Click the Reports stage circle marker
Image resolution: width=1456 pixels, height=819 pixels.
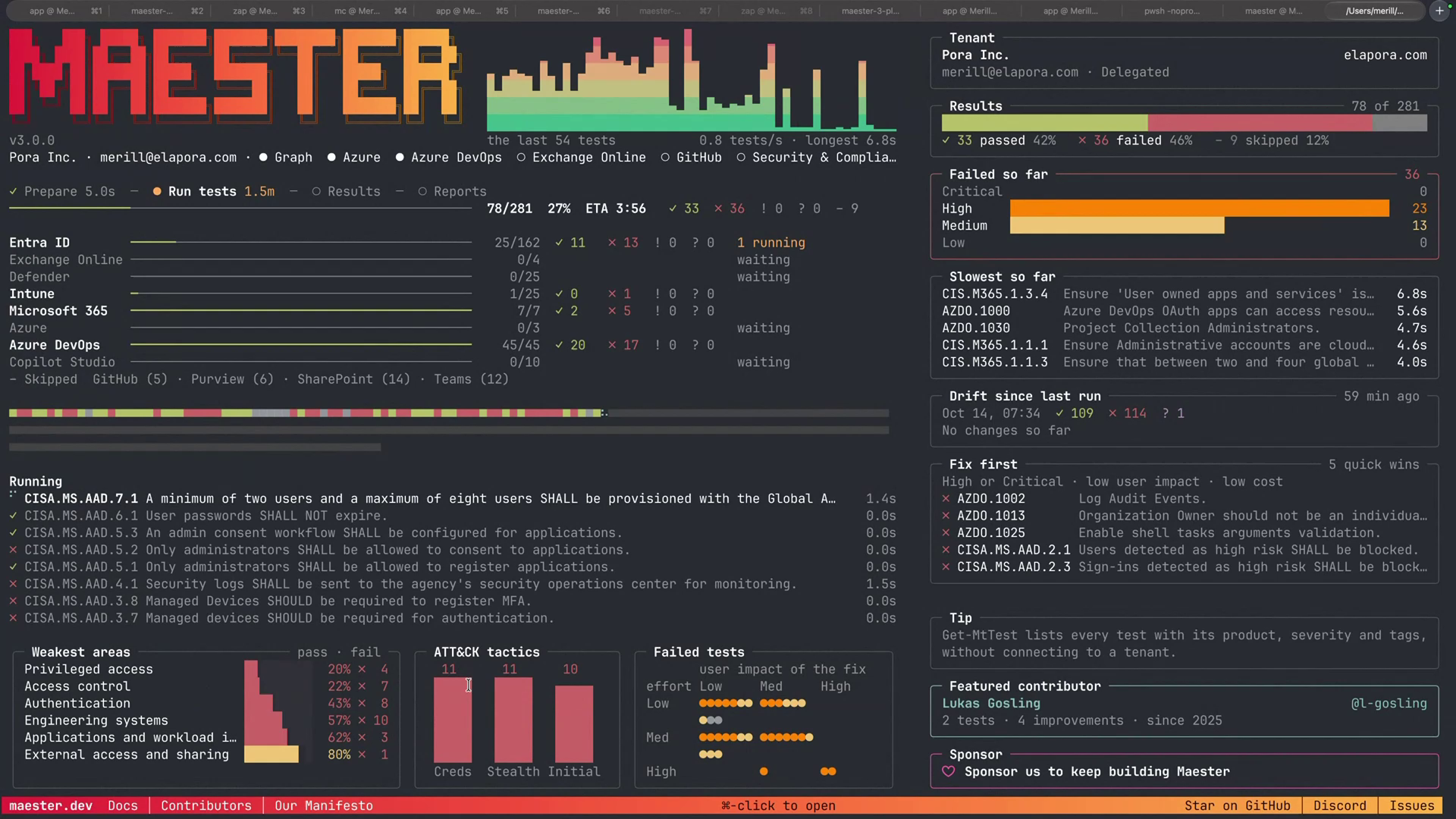422,191
